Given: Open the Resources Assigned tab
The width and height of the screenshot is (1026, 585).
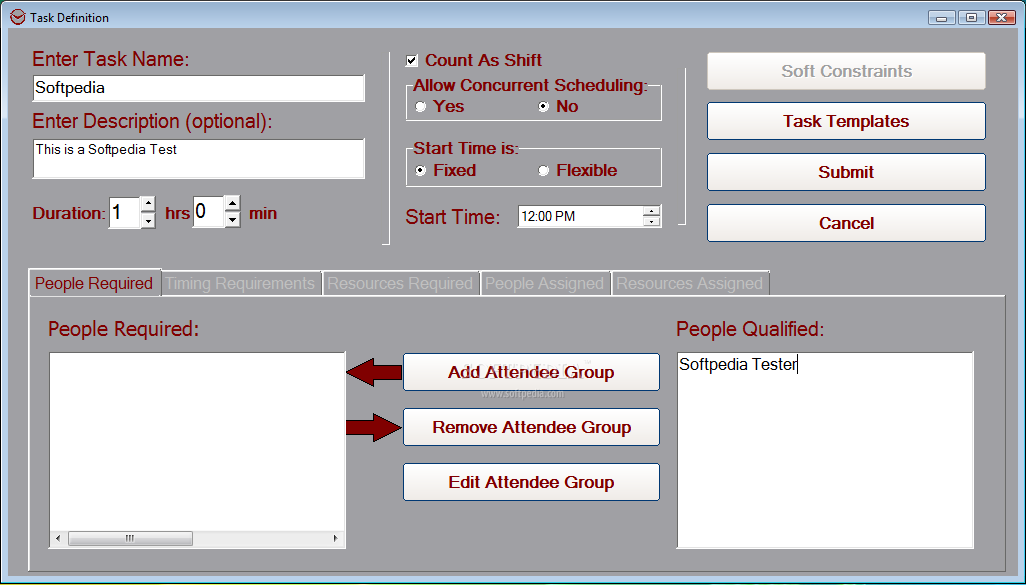Looking at the screenshot, I should click(690, 283).
